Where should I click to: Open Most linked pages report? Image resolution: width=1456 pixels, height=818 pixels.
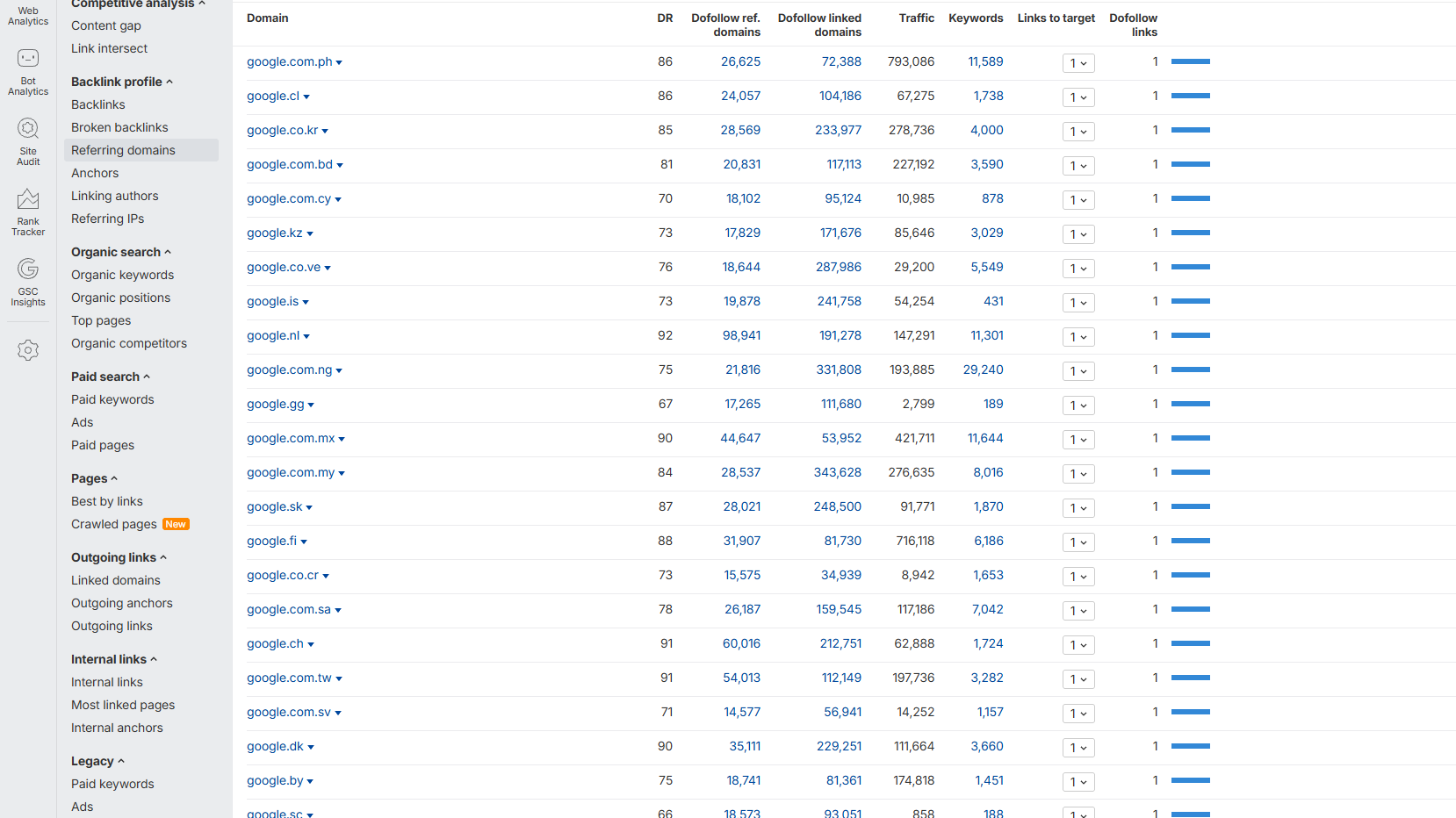pos(123,705)
